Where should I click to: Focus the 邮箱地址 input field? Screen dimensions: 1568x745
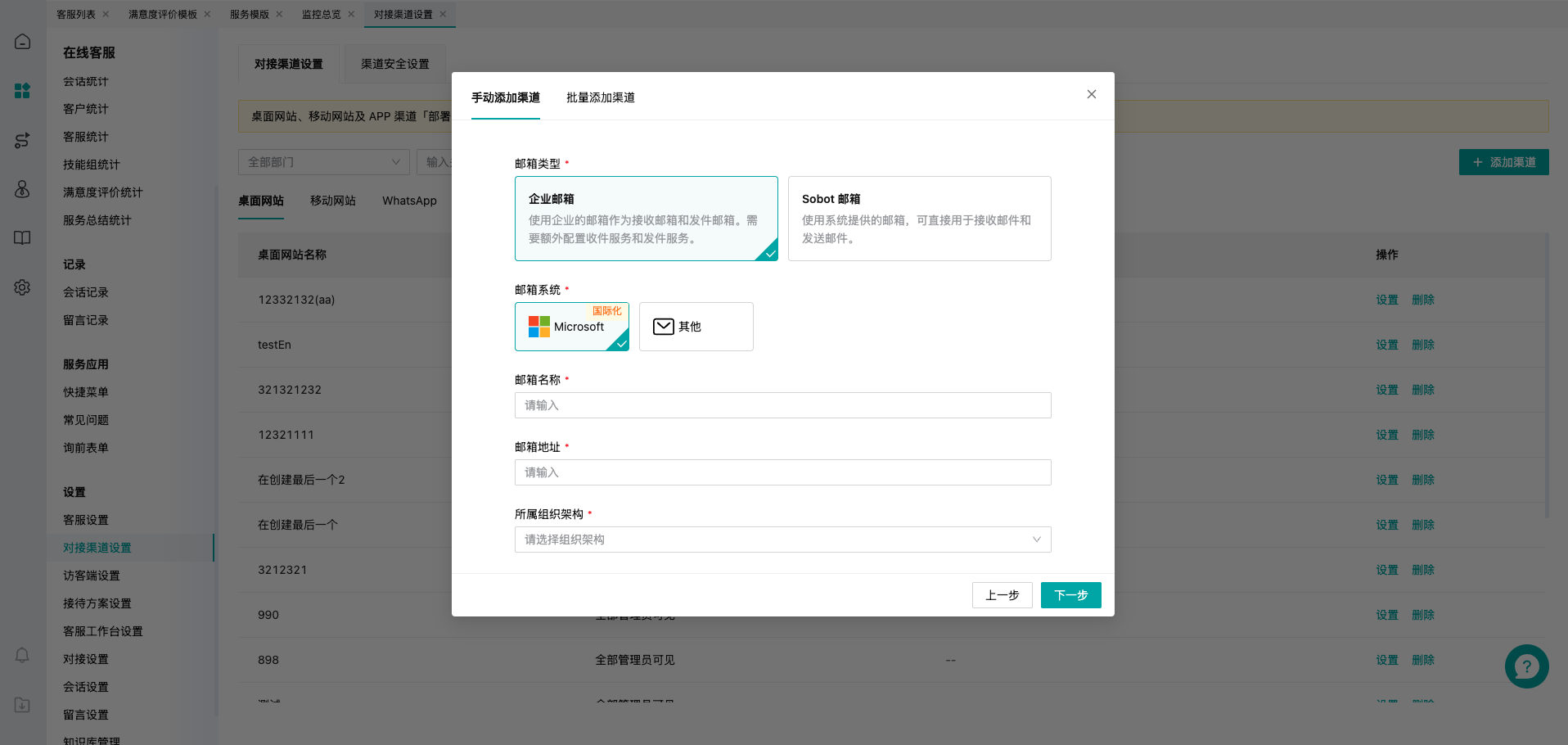[x=783, y=472]
